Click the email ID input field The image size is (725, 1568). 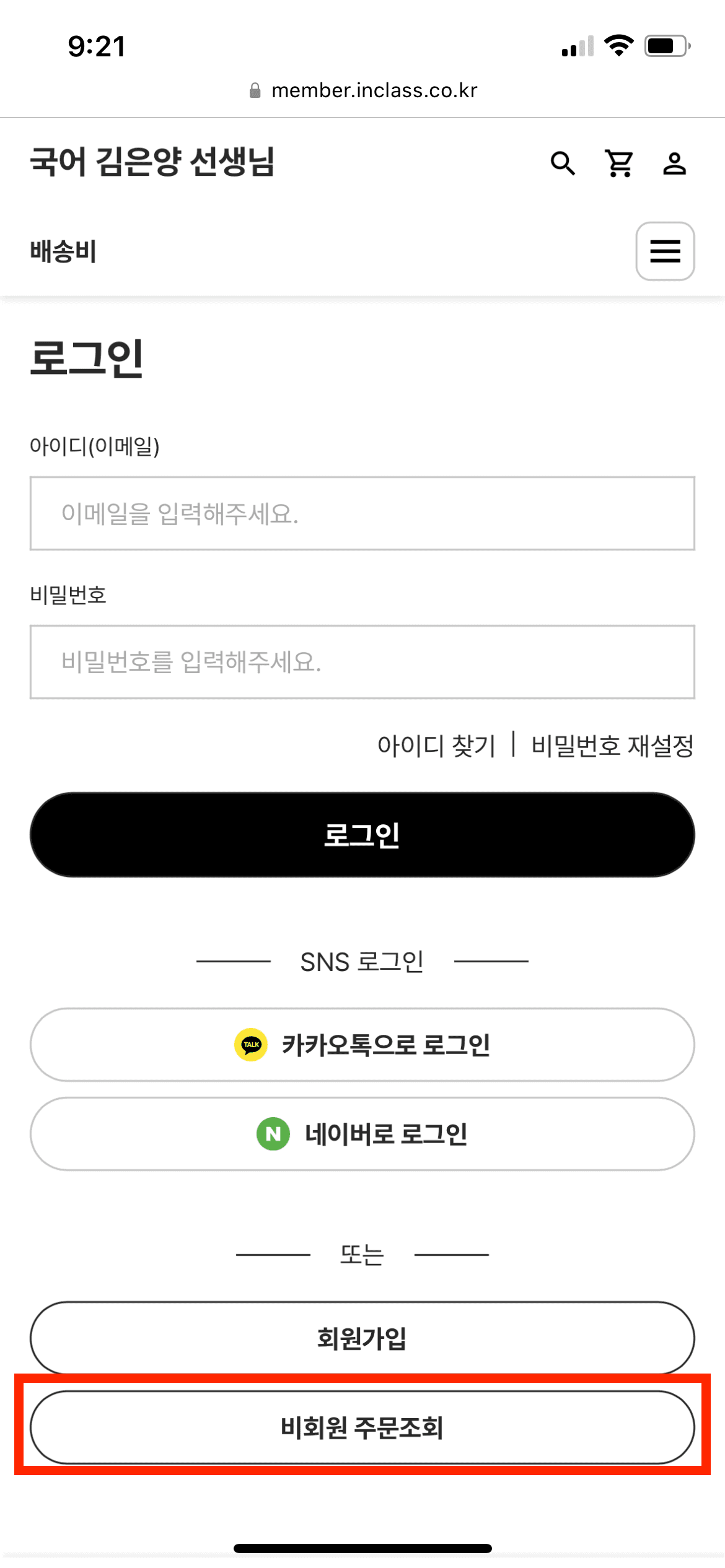(362, 513)
